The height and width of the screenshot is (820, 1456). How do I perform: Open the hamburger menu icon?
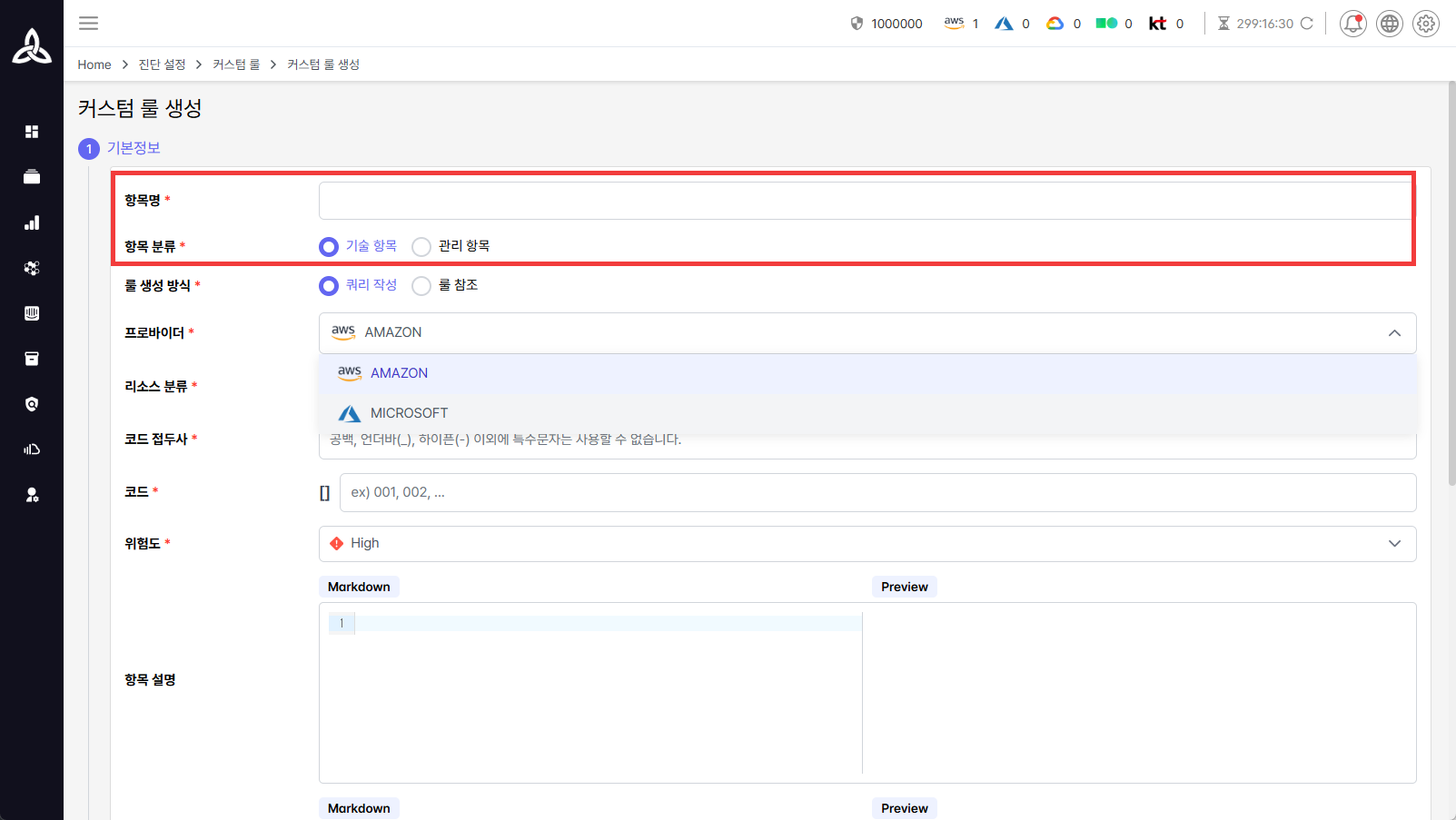coord(88,24)
